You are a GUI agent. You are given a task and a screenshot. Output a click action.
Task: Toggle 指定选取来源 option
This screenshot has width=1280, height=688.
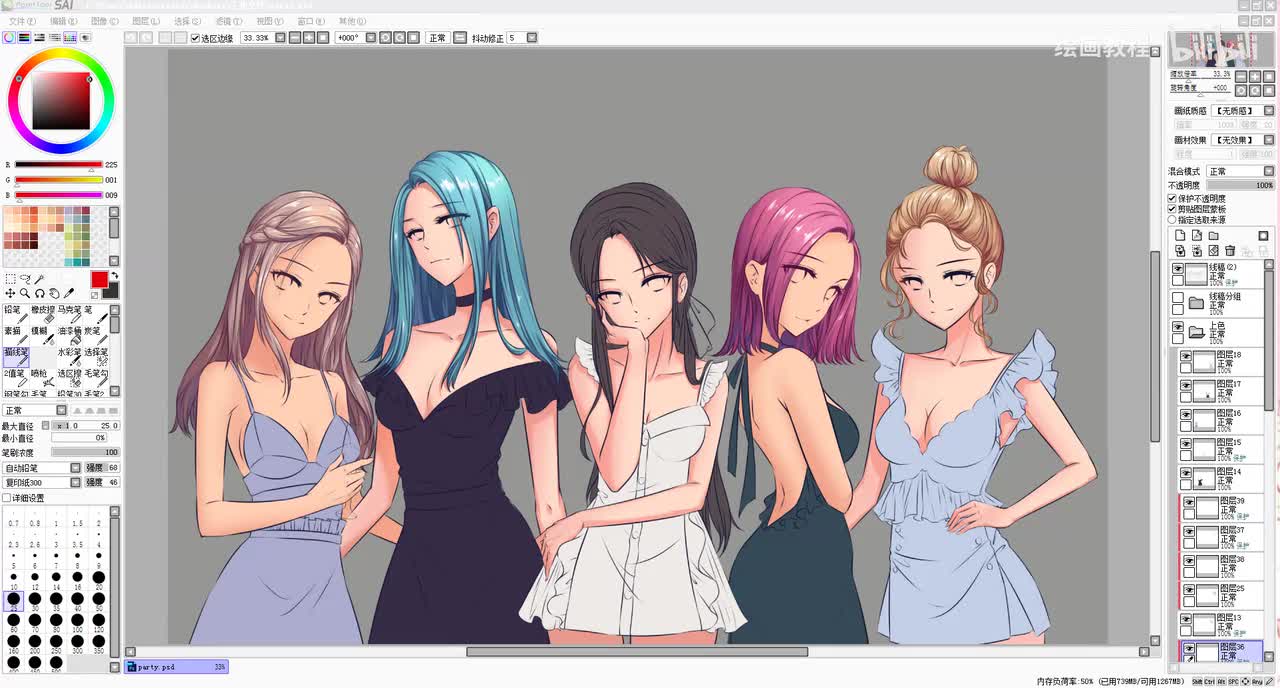pyautogui.click(x=1172, y=220)
